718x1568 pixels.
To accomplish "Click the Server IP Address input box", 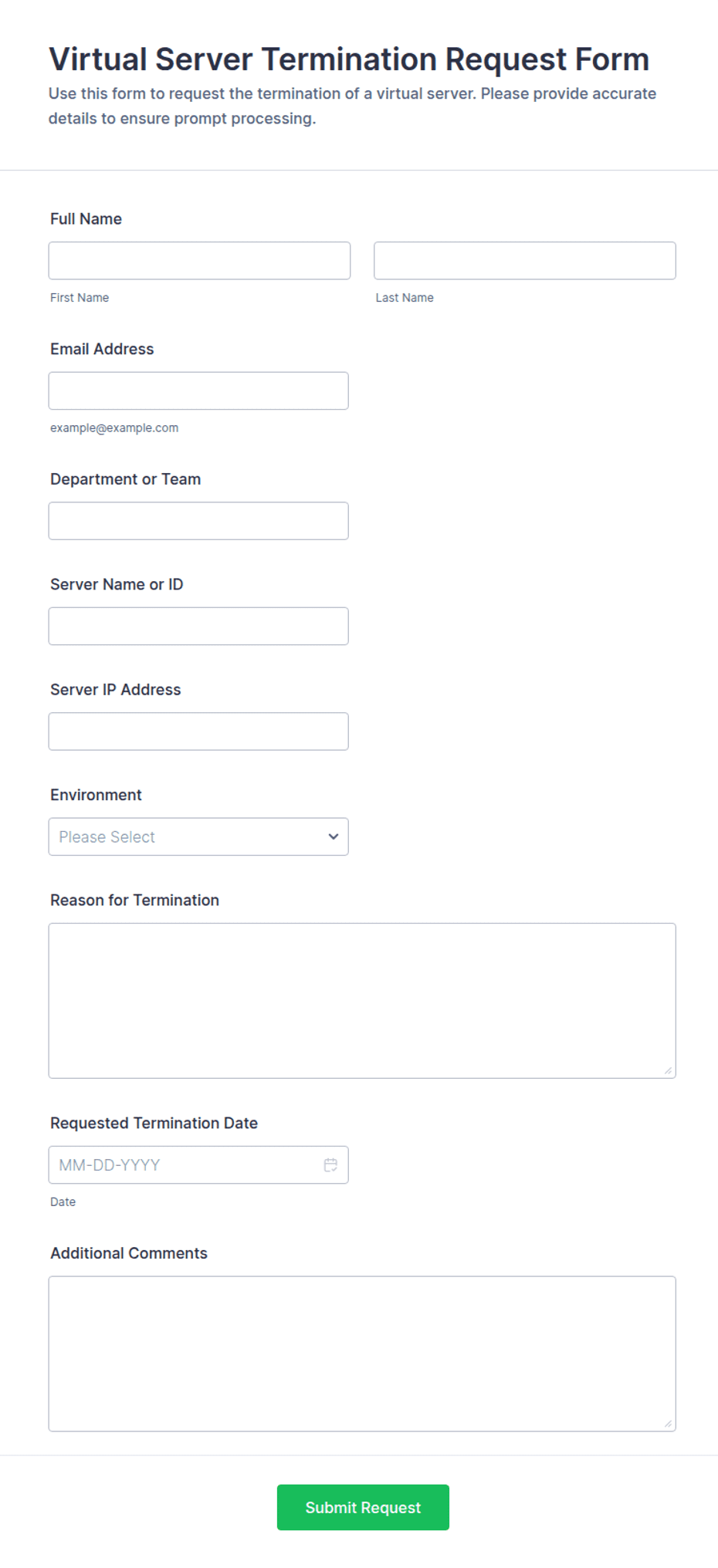I will (x=198, y=732).
